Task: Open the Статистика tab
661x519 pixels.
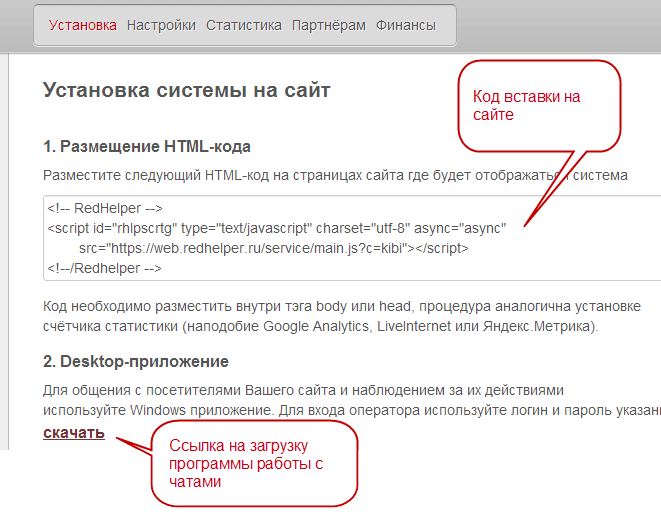Action: 244,25
